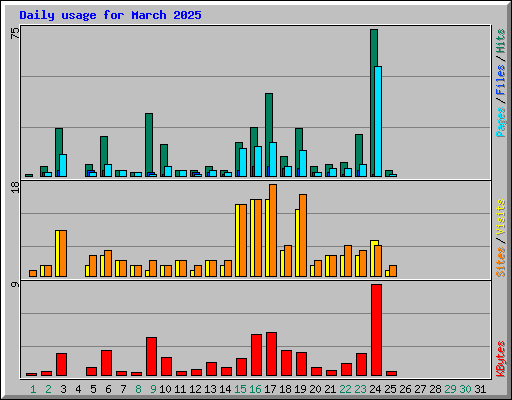Click the orange Visits bar on day 3
The image size is (512, 400).
[63, 253]
